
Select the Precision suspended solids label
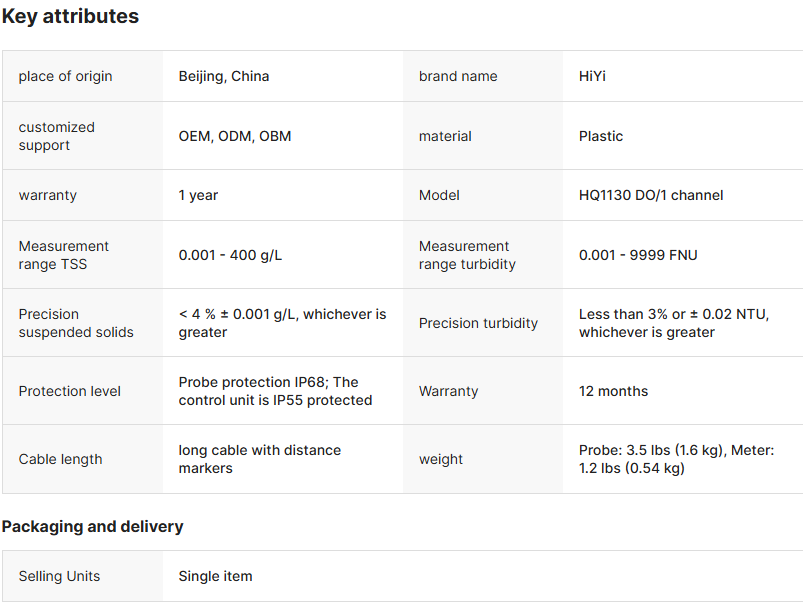[x=76, y=323]
